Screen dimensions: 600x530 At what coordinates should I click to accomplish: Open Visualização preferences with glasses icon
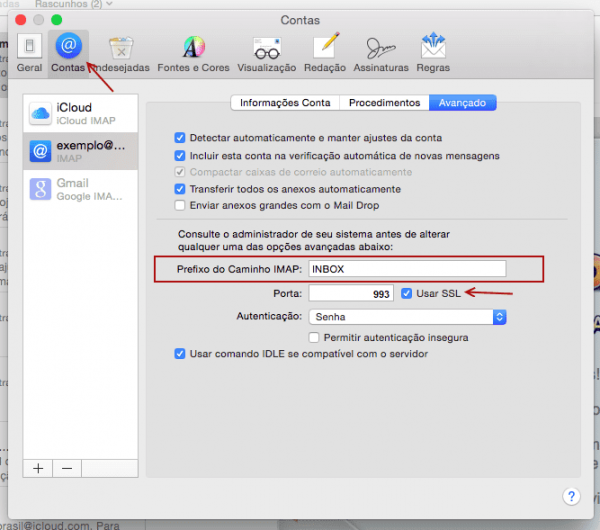[266, 53]
